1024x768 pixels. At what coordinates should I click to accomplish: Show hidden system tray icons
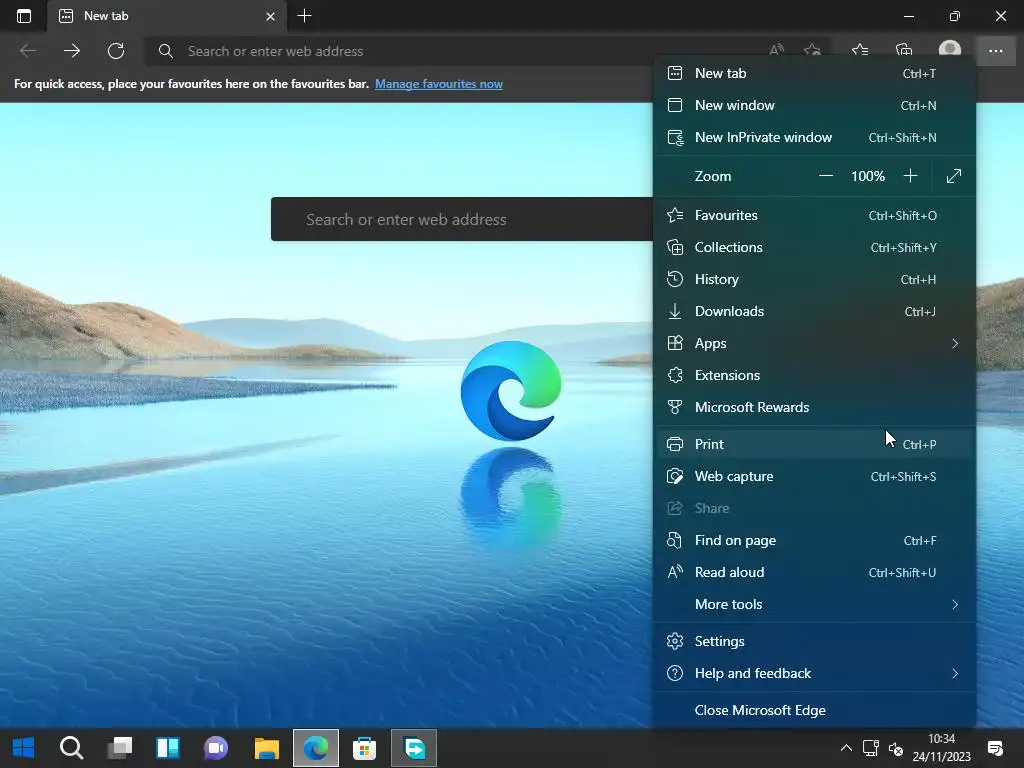[x=846, y=748]
